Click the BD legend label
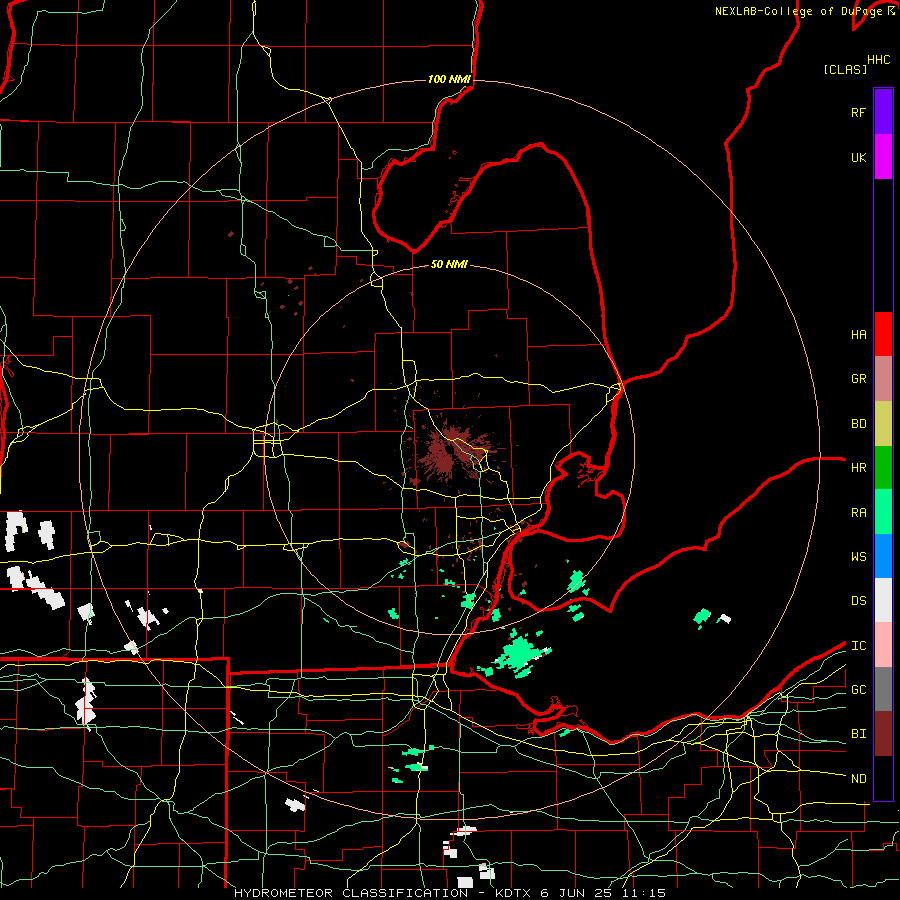900x900 pixels. tap(858, 424)
